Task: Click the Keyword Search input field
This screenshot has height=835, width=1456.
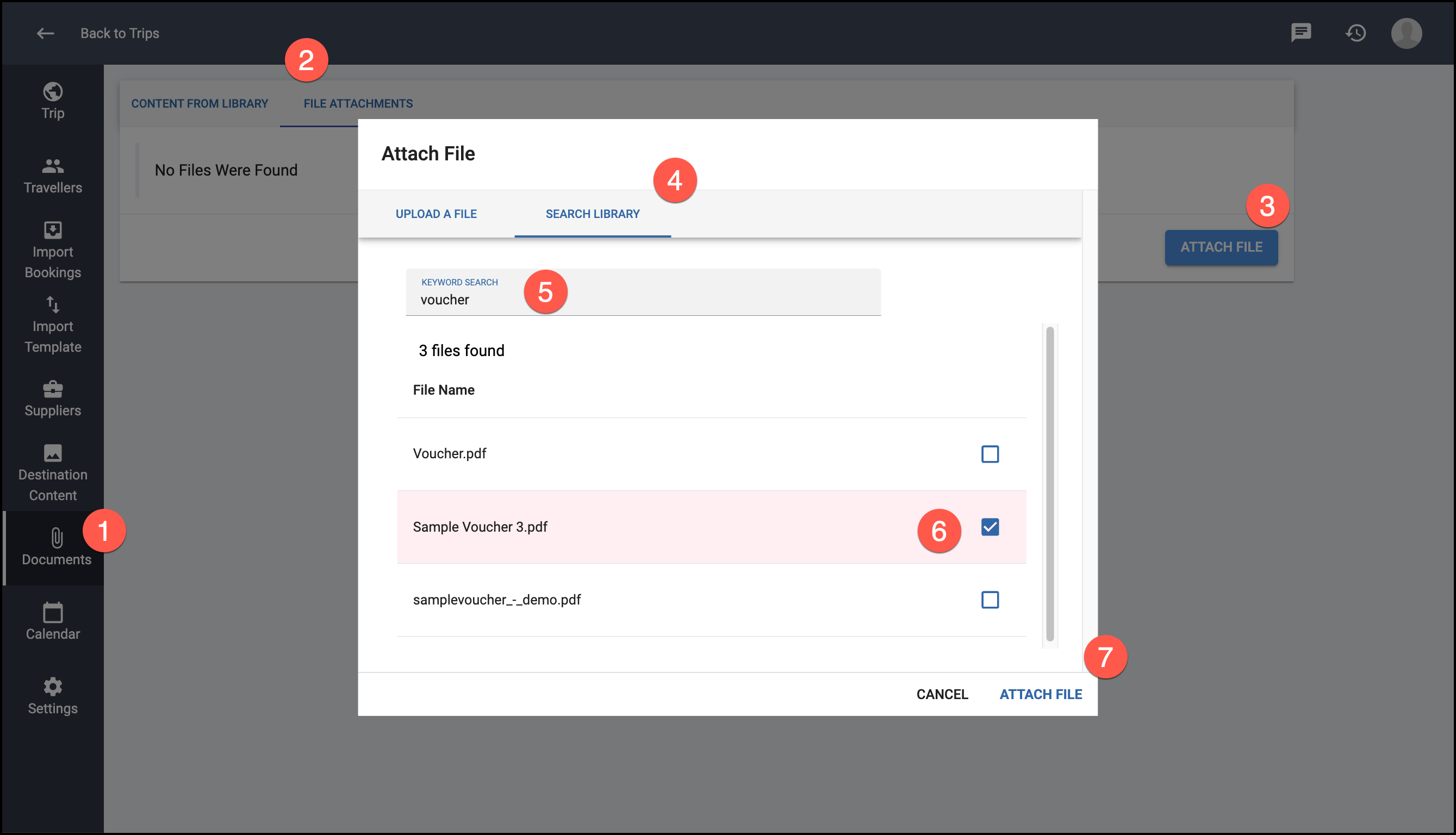Action: point(643,292)
